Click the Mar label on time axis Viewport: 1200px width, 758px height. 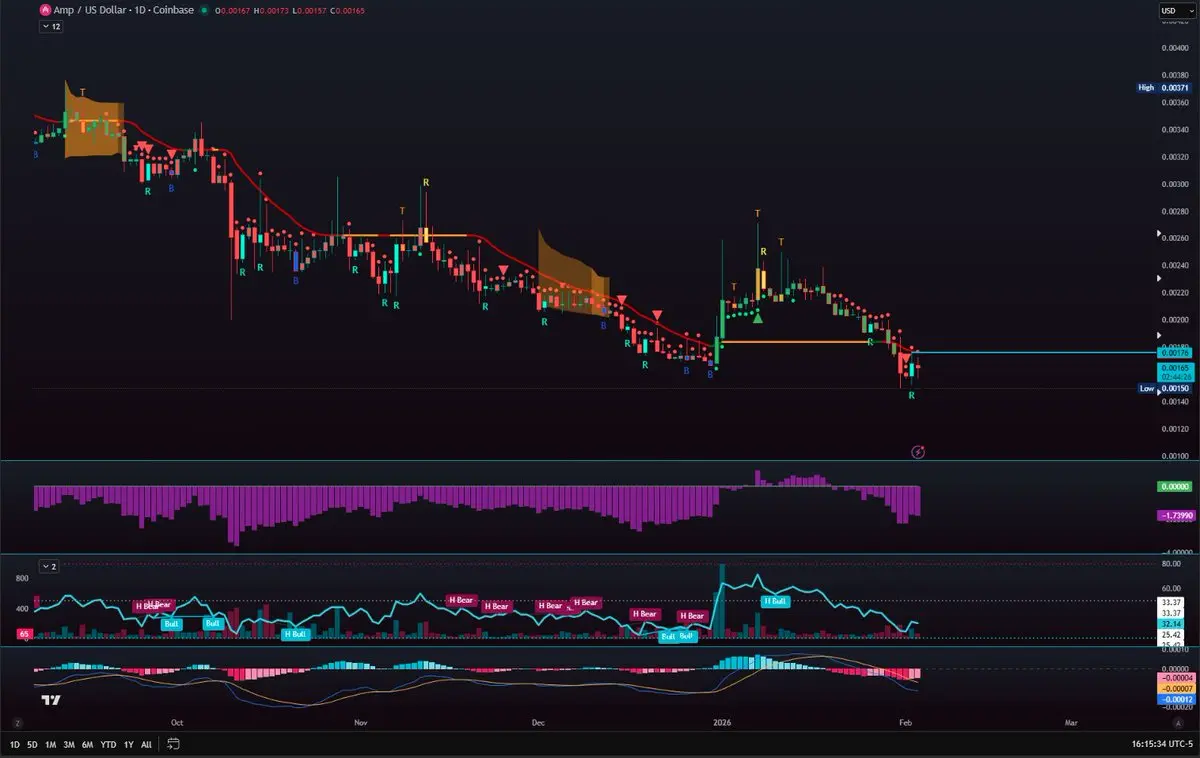[x=1071, y=721]
